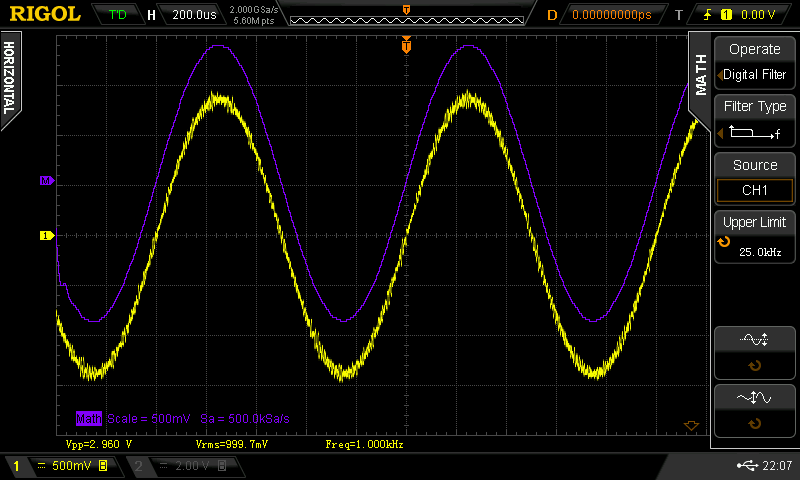Click the purple Math label box
Viewport: 800px width, 480px height.
point(89,419)
